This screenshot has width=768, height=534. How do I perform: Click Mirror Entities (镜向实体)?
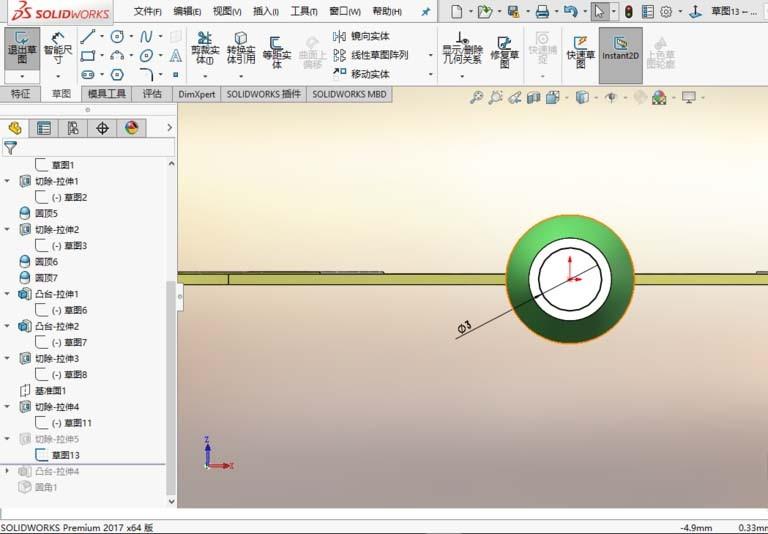click(361, 36)
